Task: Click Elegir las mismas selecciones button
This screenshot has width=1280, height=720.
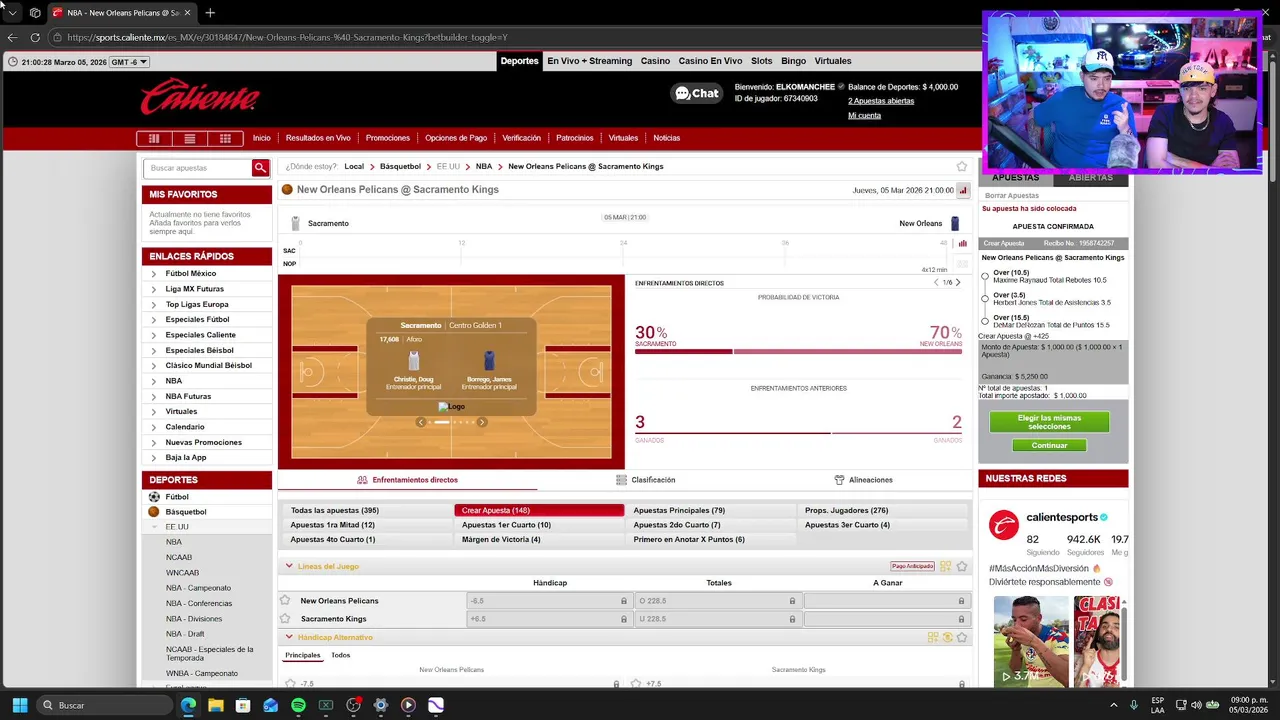Action: coord(1049,422)
